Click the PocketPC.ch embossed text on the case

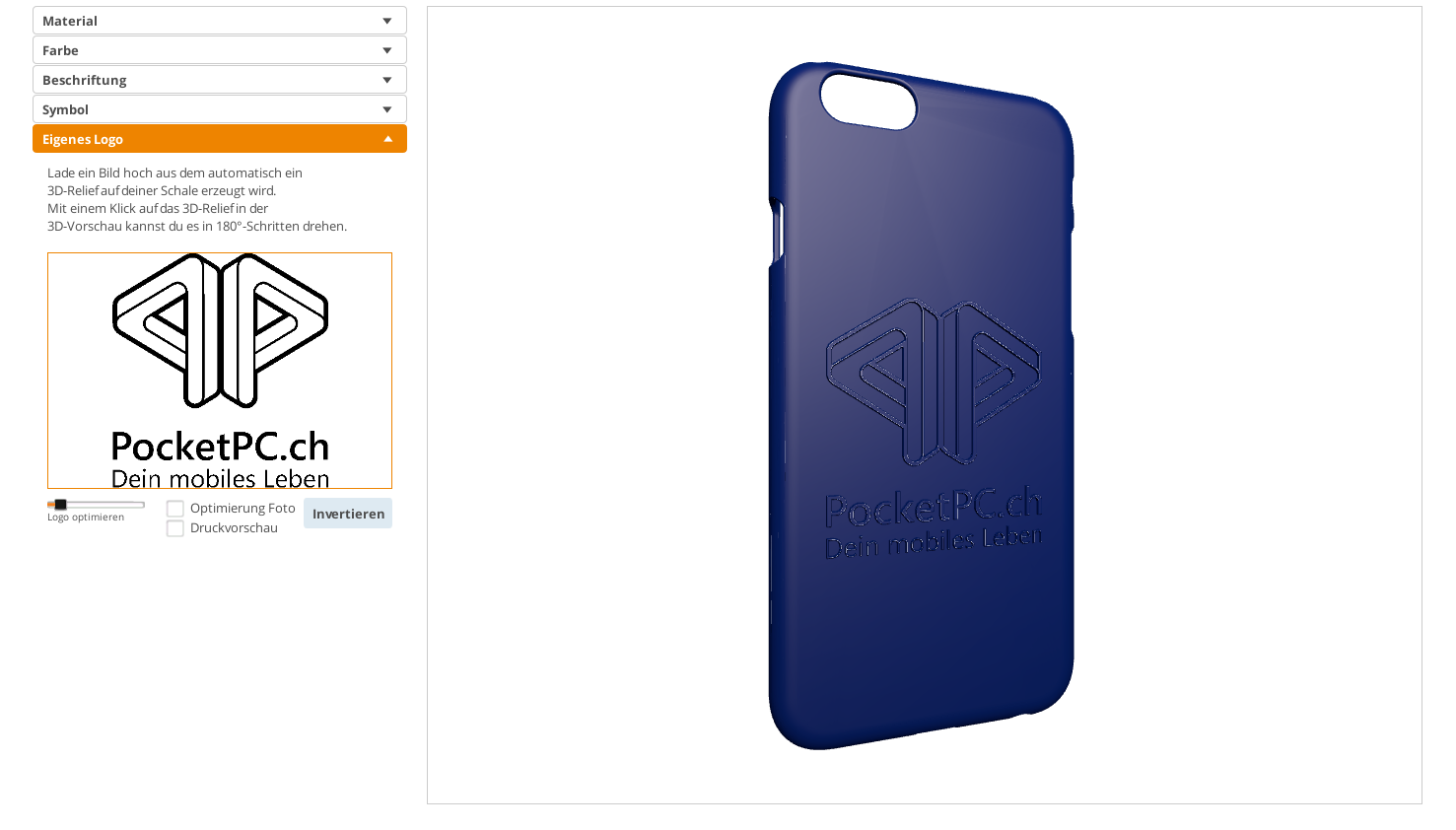[x=934, y=507]
